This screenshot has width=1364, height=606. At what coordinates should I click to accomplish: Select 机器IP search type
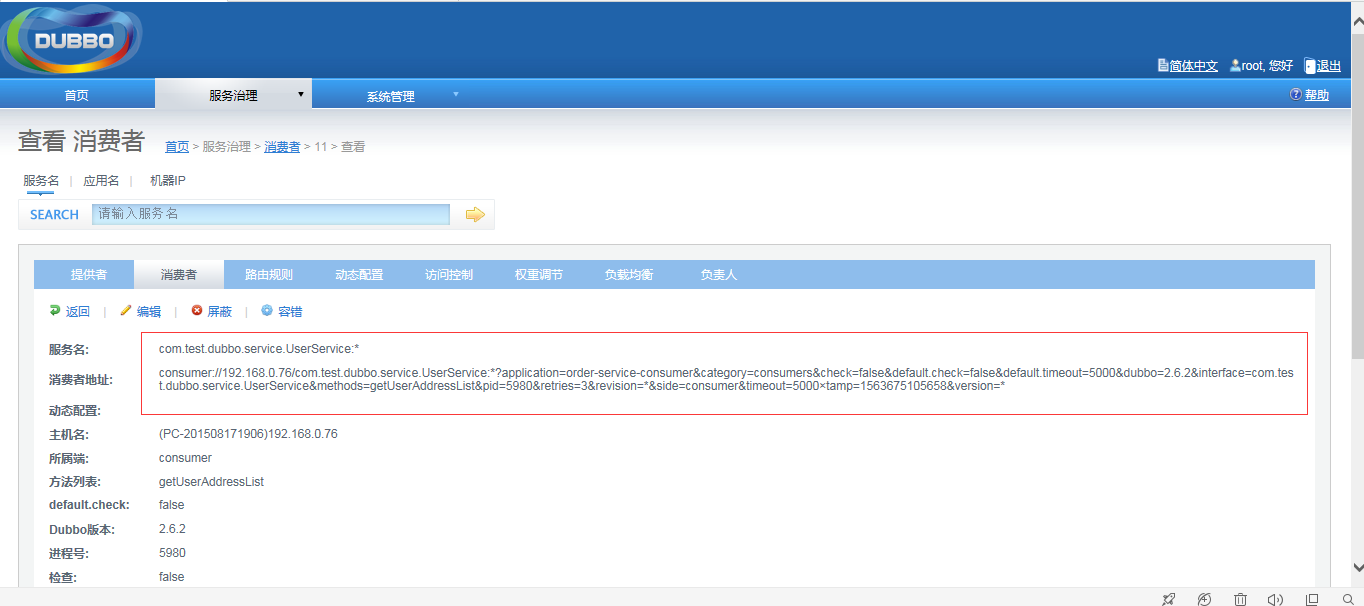point(168,181)
